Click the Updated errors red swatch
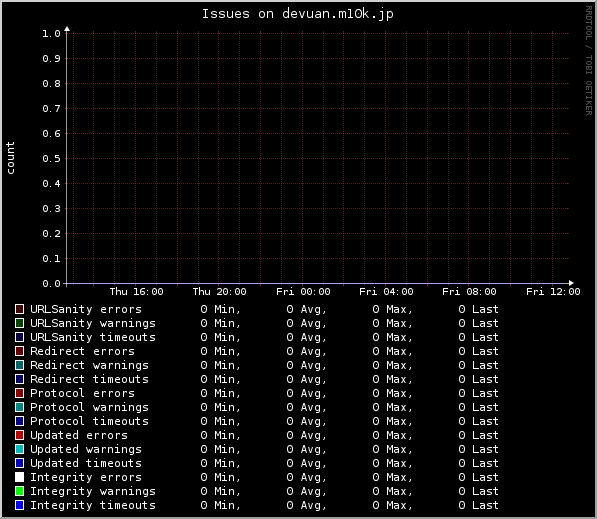Image resolution: width=597 pixels, height=519 pixels. [x=19, y=435]
